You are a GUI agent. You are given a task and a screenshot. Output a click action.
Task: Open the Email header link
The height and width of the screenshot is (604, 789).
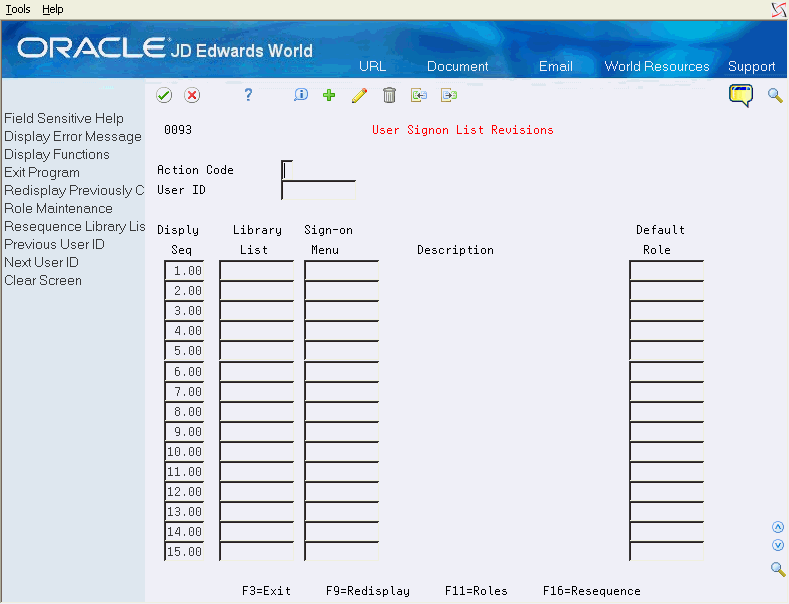click(x=556, y=66)
